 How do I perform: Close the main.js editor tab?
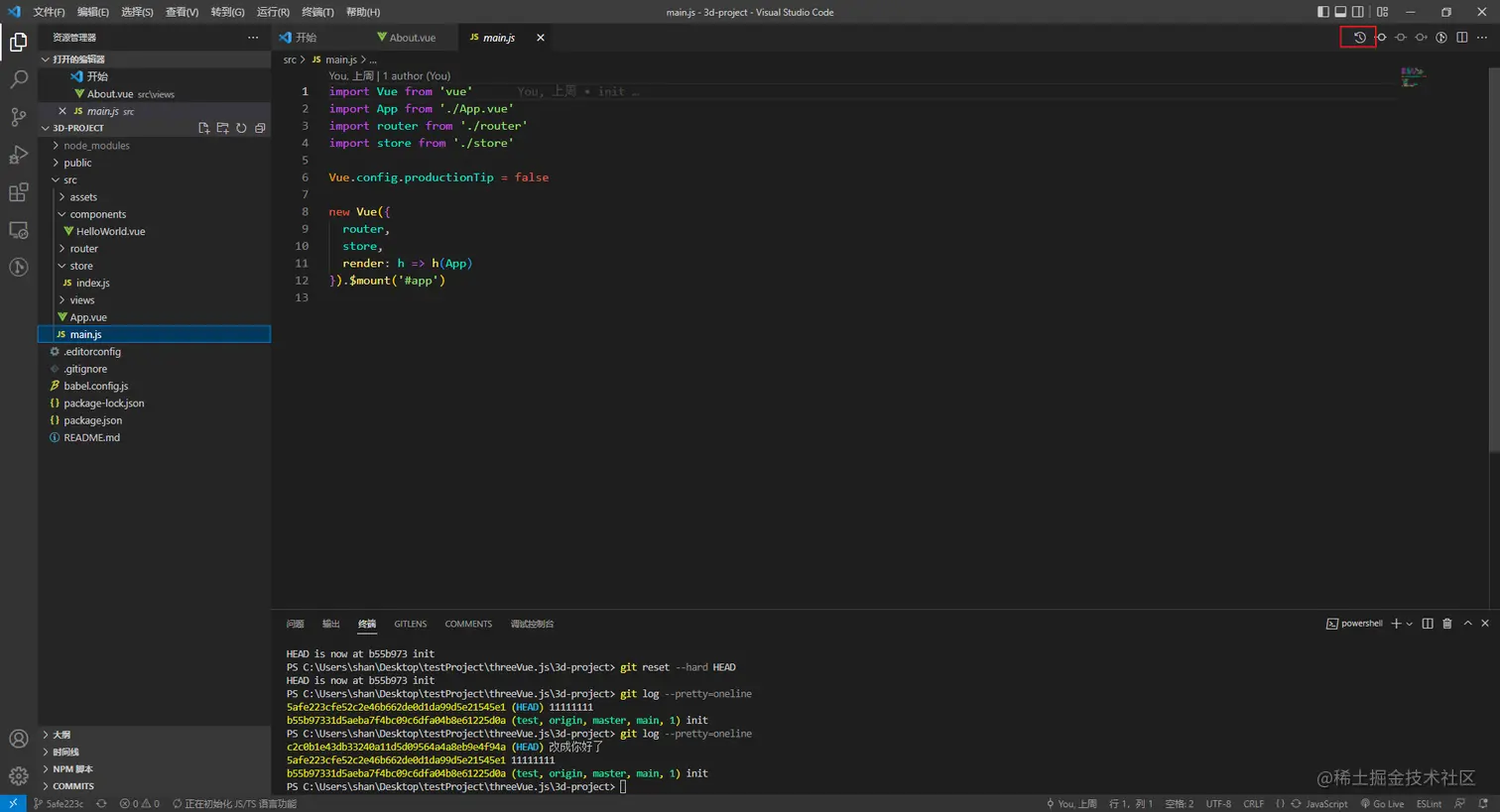tap(541, 38)
